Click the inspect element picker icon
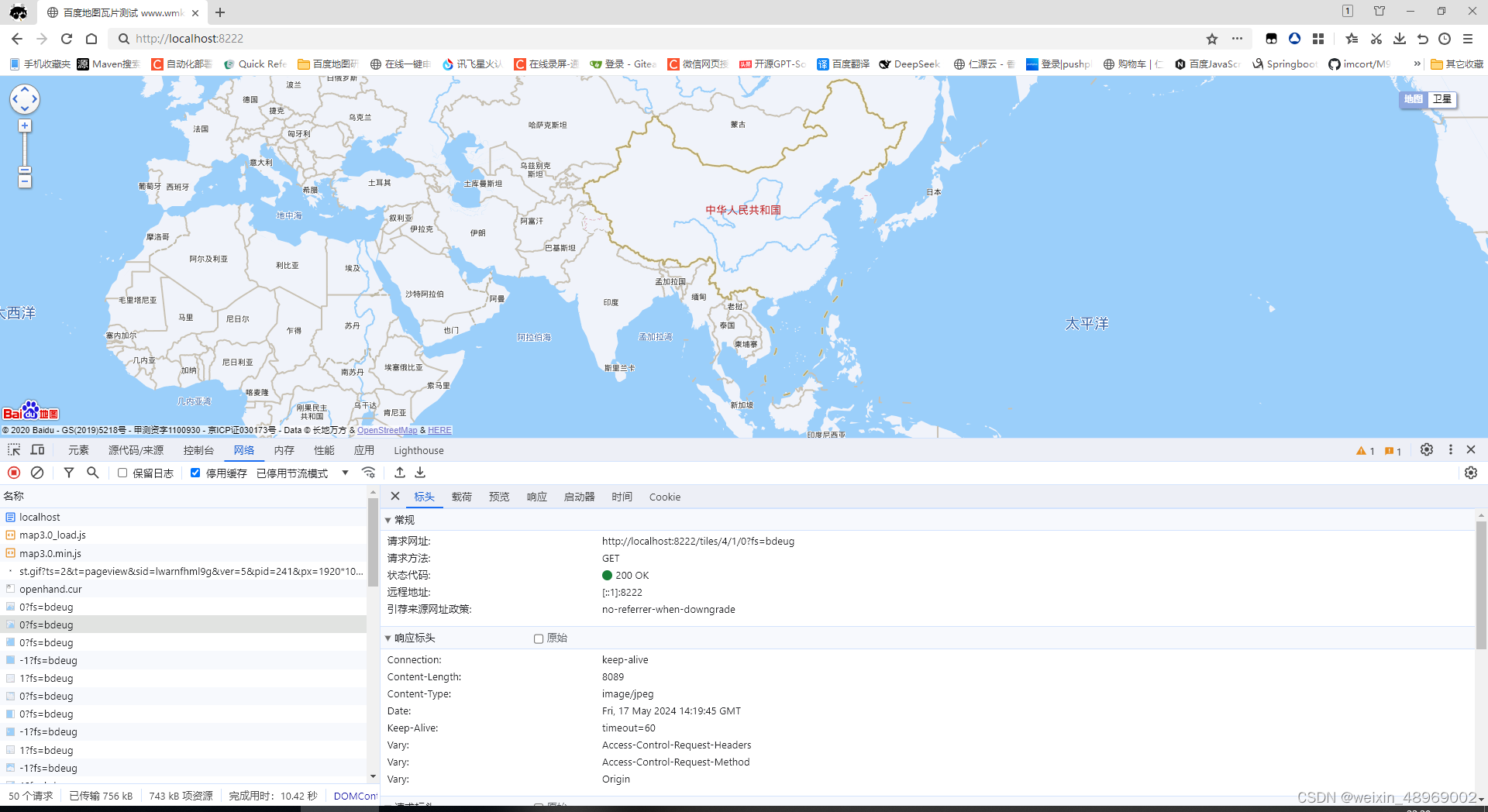This screenshot has height=812, width=1488. pos(14,450)
